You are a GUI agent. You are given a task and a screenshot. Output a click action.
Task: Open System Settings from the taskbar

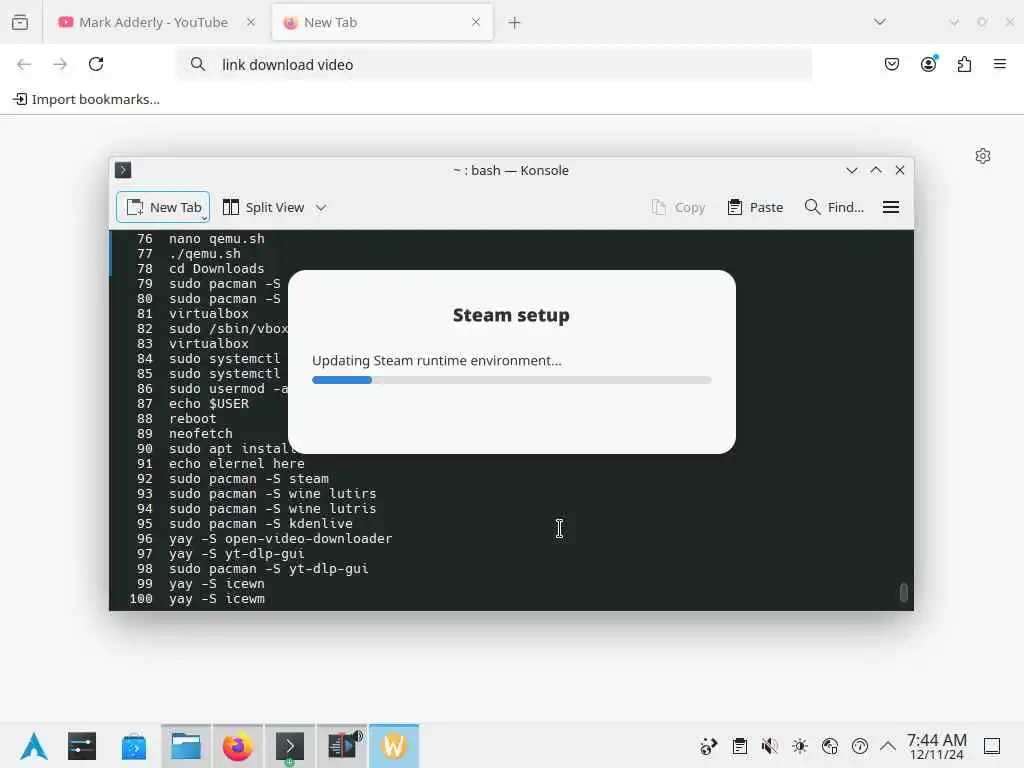click(x=82, y=746)
